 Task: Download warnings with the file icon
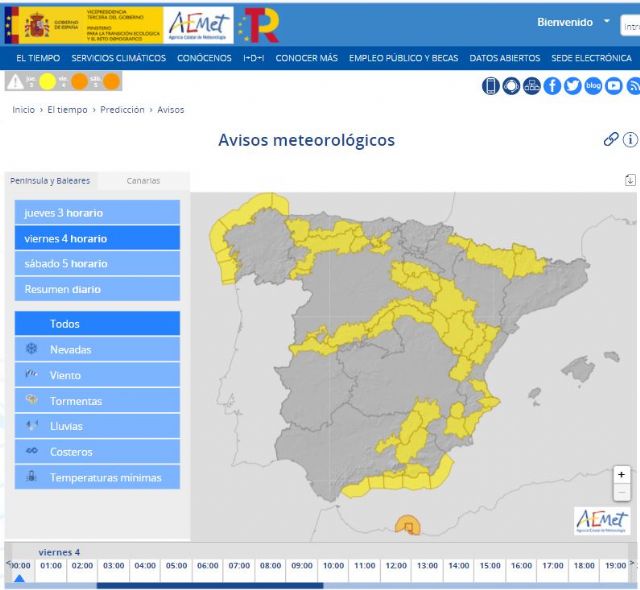click(x=630, y=180)
